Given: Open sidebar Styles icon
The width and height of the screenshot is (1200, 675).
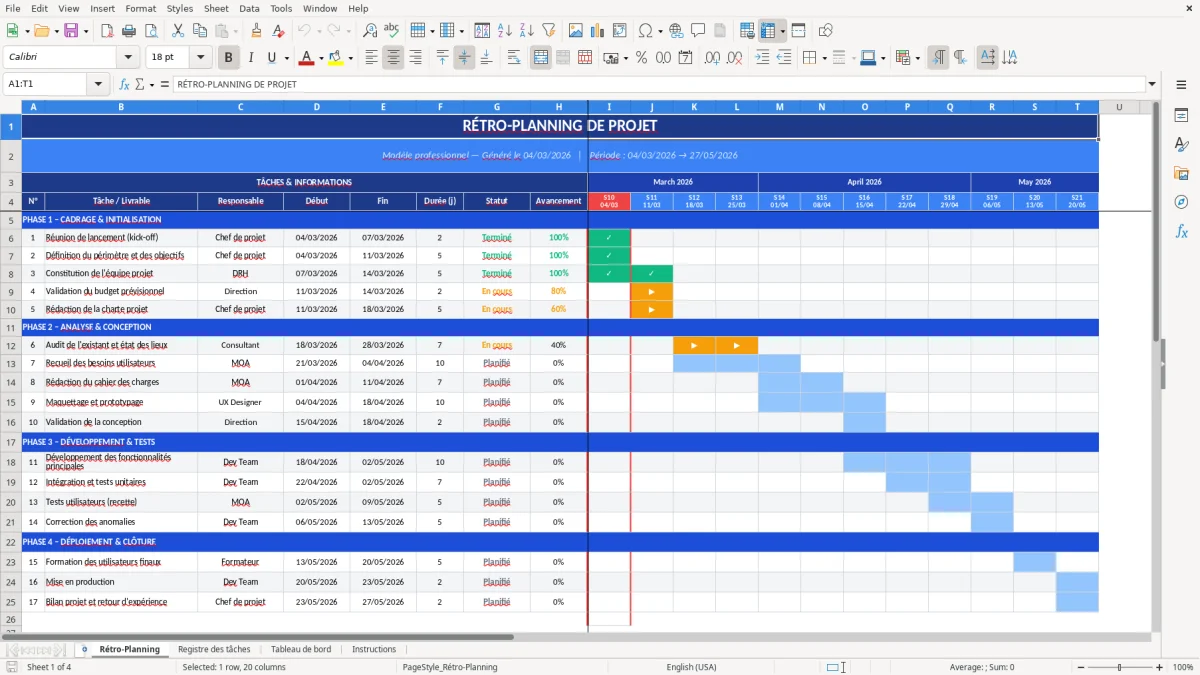Looking at the screenshot, I should (1181, 145).
